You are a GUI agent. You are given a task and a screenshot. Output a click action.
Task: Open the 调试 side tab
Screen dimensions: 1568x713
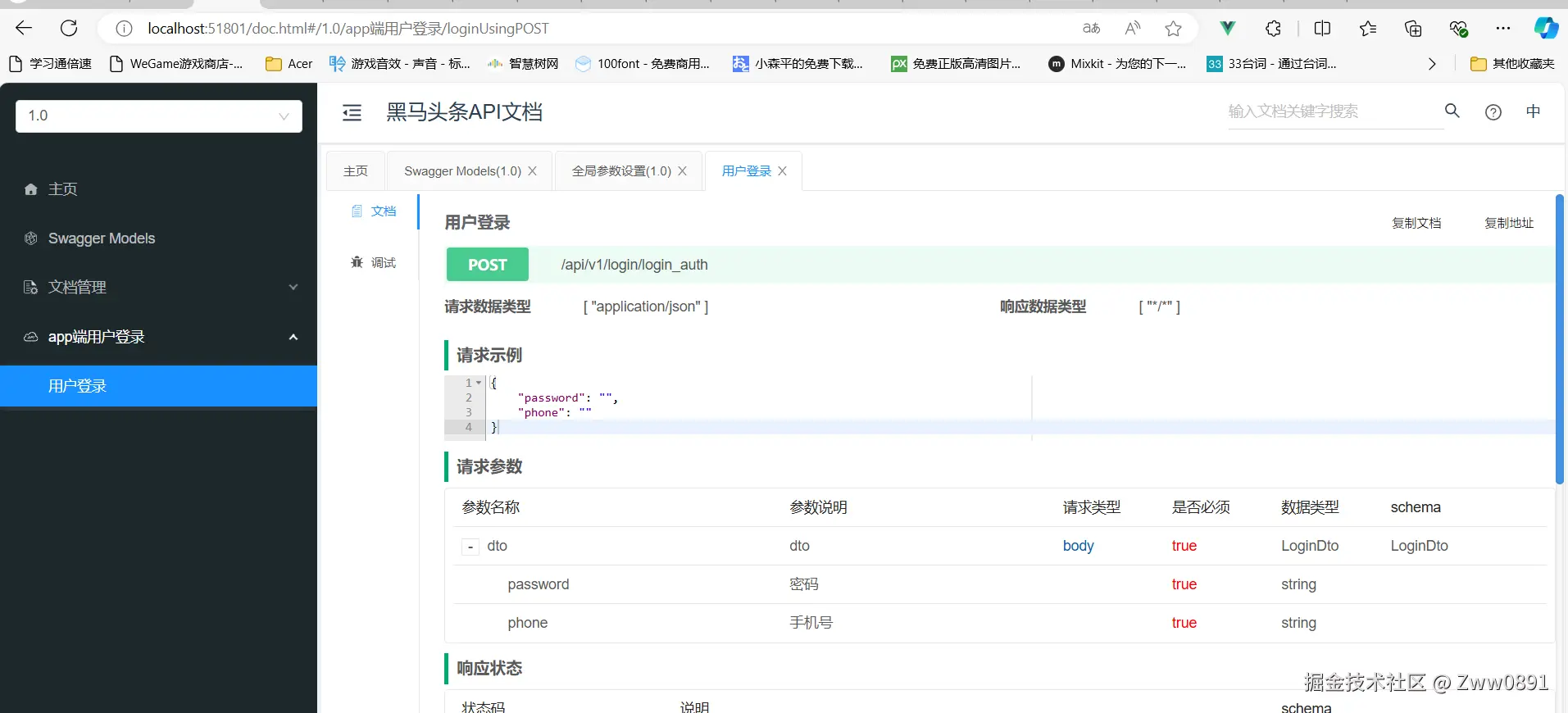pos(374,262)
